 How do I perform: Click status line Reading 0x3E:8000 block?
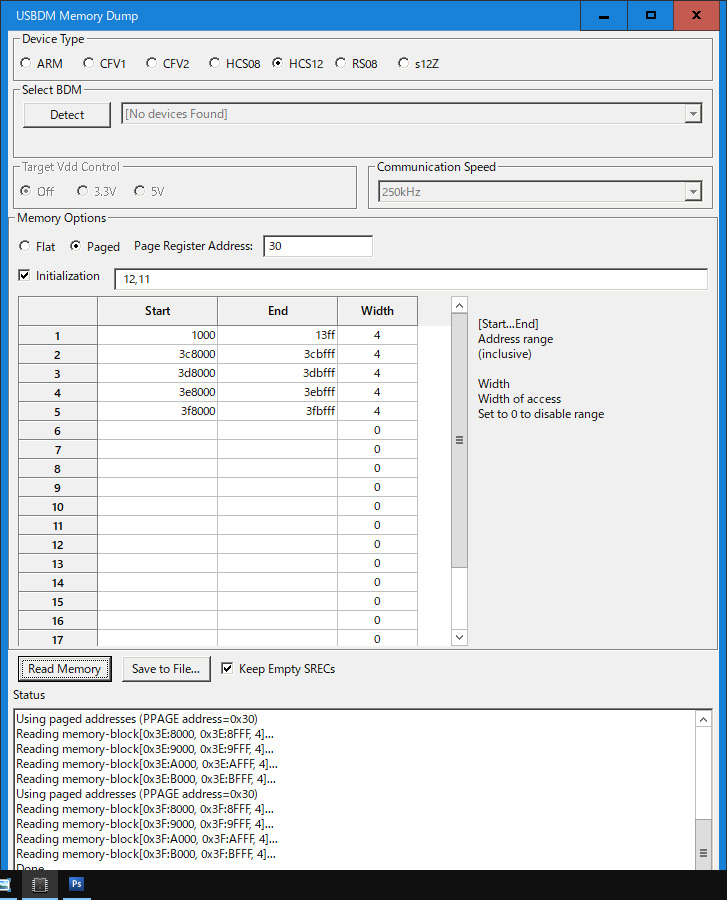145,734
